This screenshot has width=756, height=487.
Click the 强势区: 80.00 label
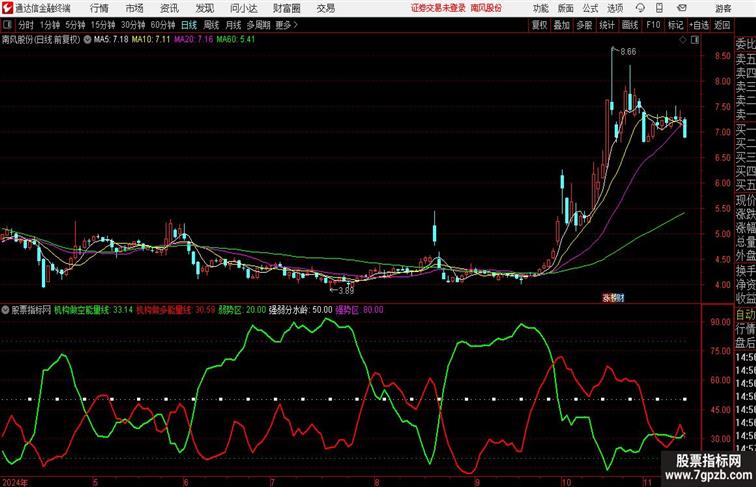(x=359, y=310)
